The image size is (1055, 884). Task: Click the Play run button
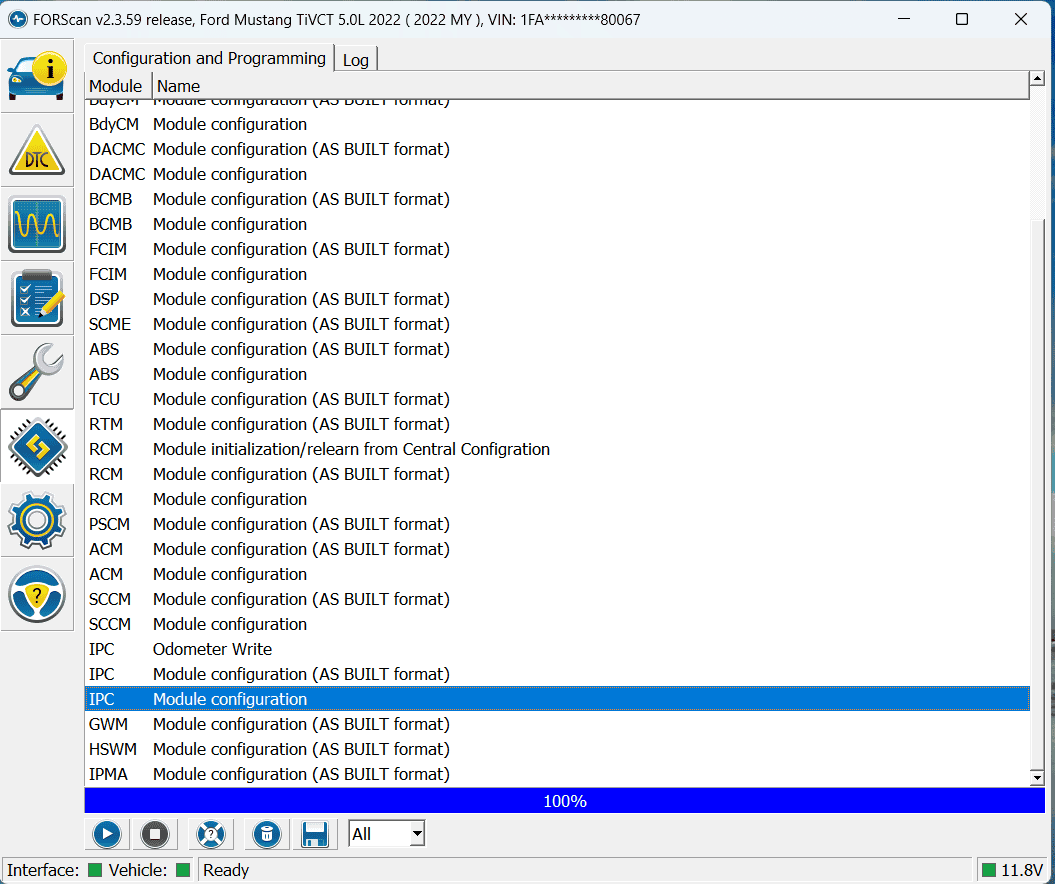point(107,834)
